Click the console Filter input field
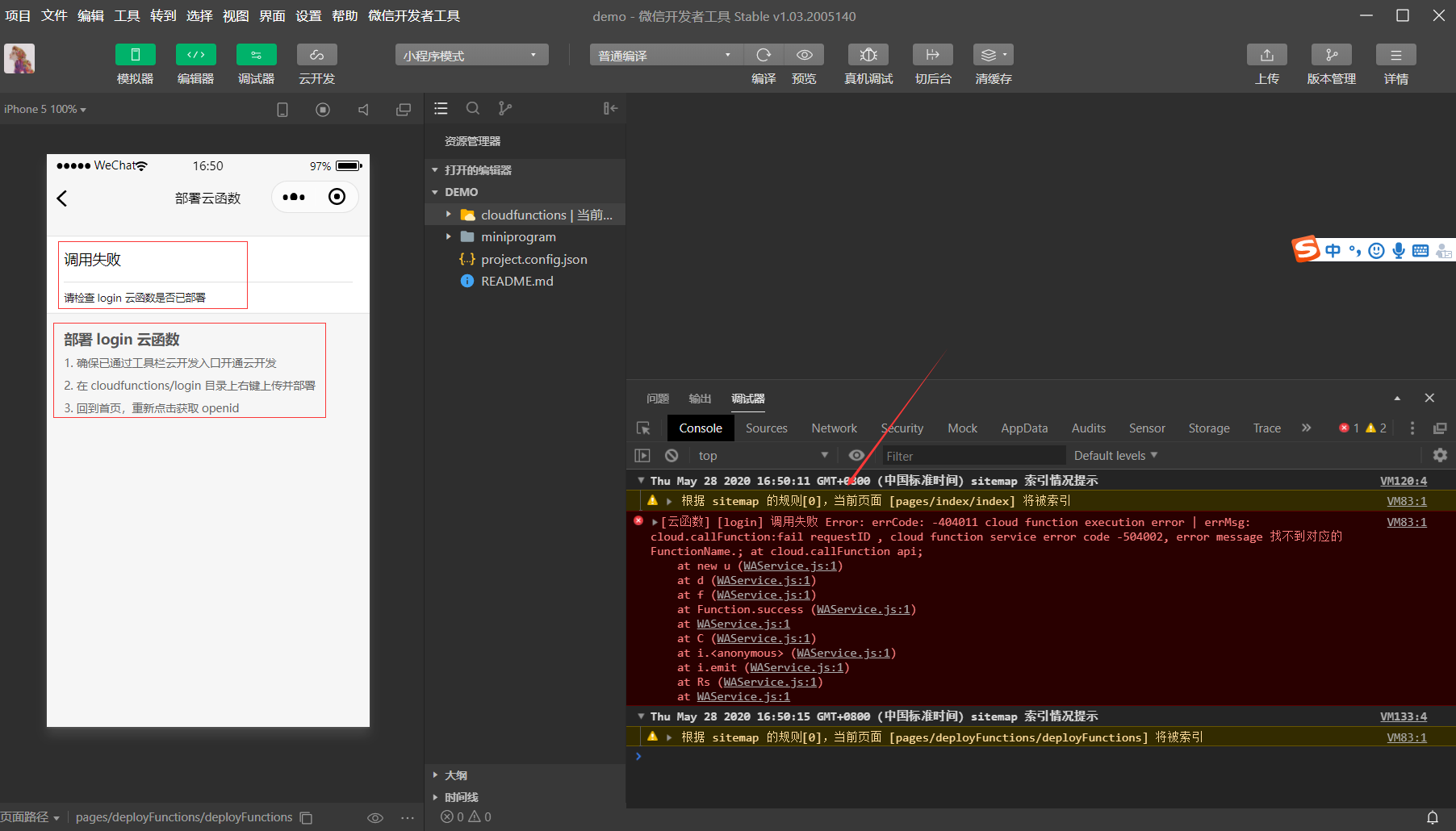1456x831 pixels. click(973, 456)
